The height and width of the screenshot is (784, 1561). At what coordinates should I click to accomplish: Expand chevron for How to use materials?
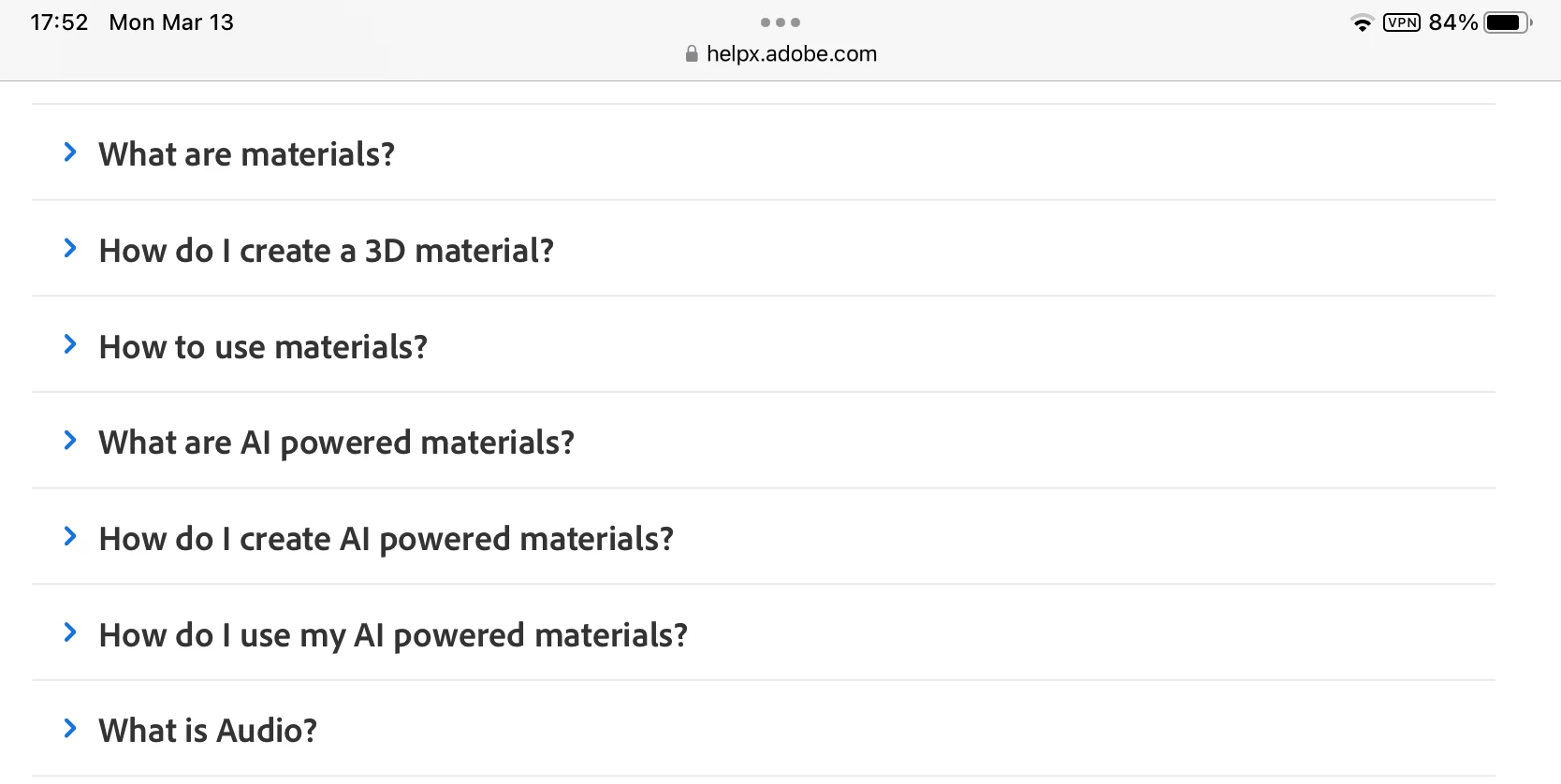point(70,344)
